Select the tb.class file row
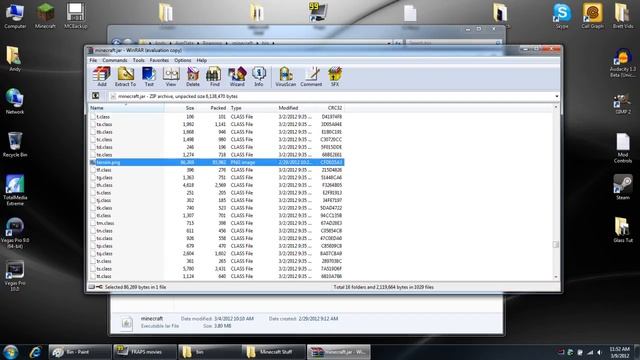640x360 pixels. click(x=216, y=132)
